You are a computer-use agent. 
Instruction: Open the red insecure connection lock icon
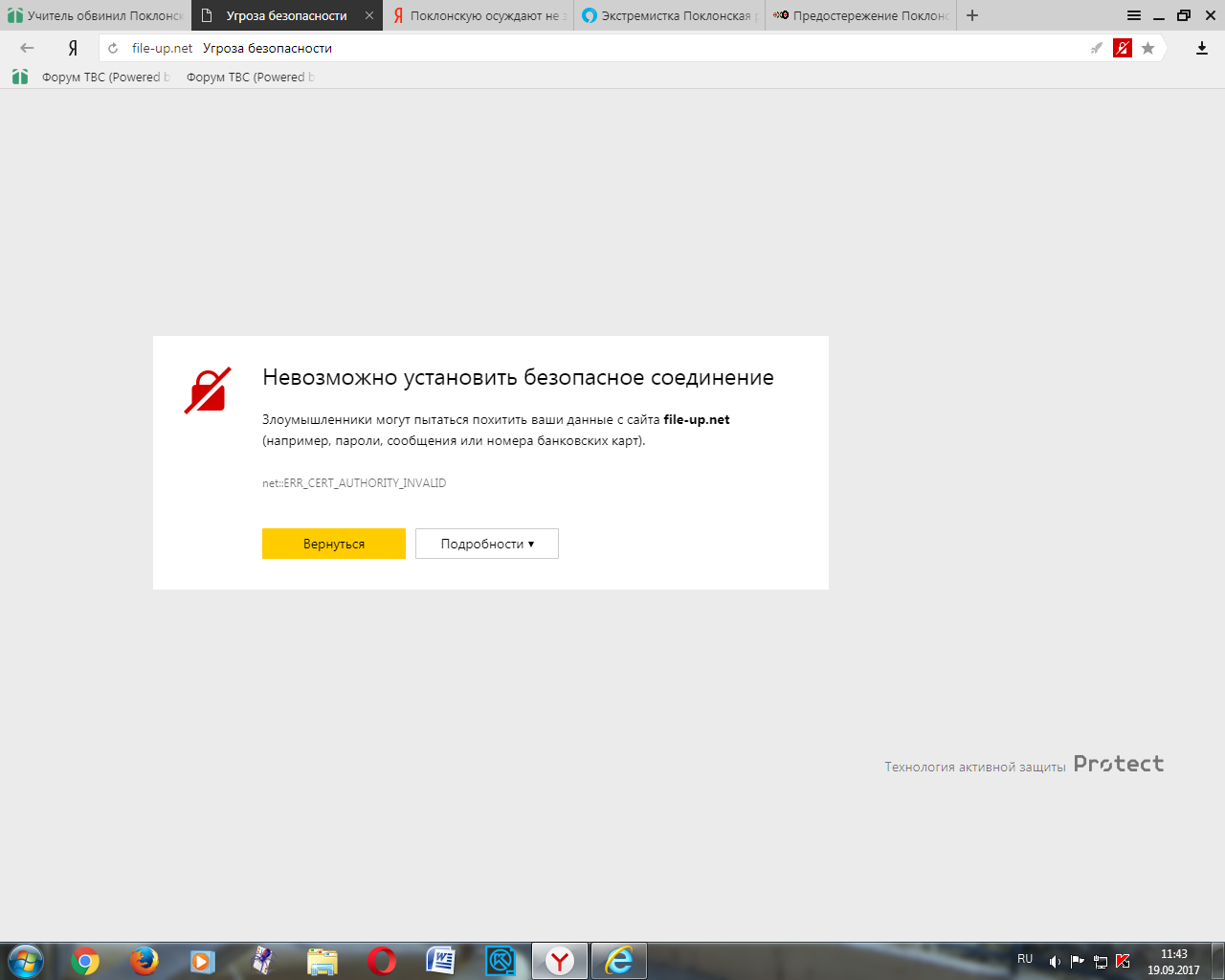click(x=1123, y=48)
